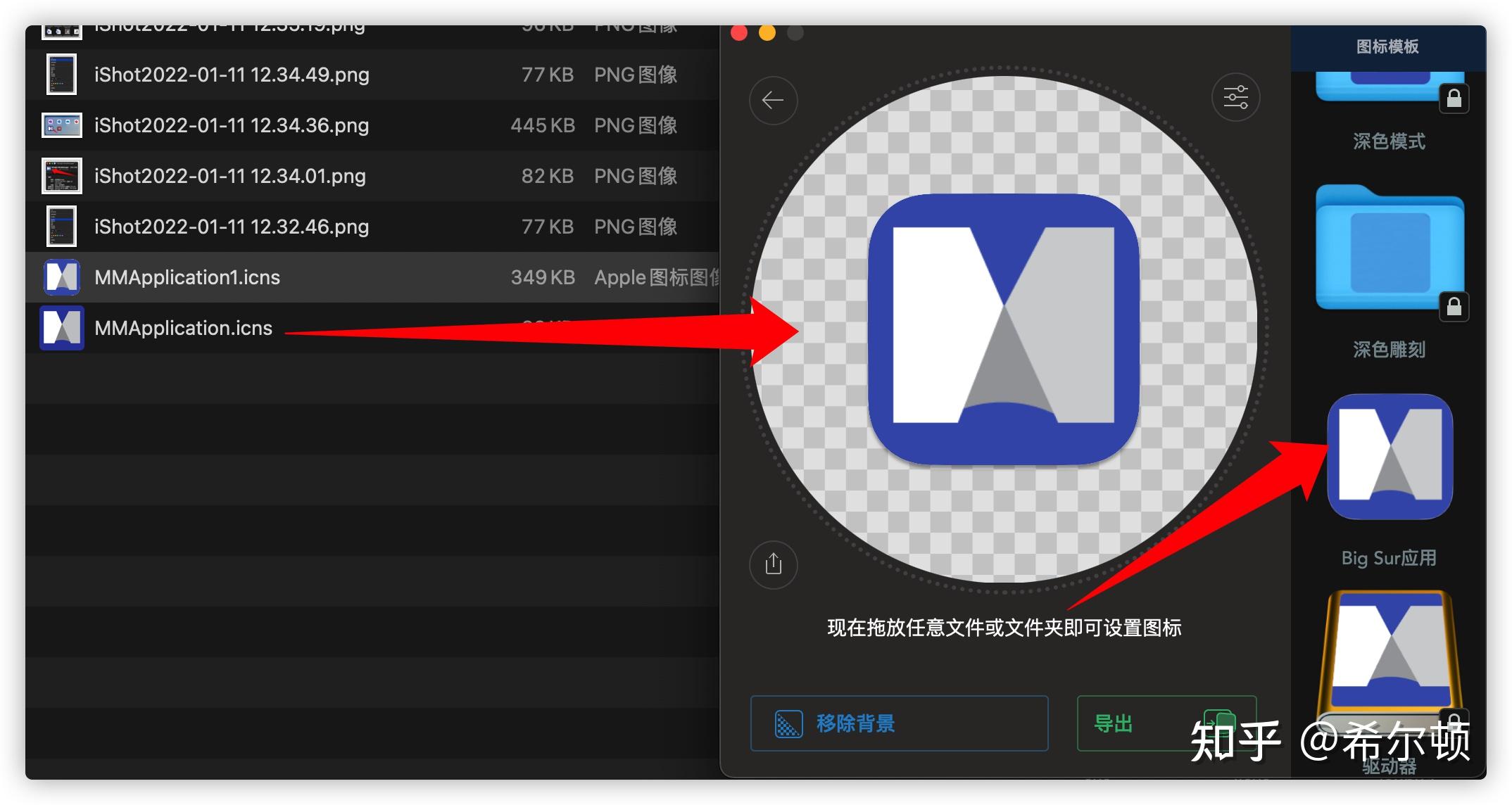Select iShot2022-01-11 12.34.49.png file row
Image resolution: width=1512 pixels, height=805 pixels.
click(x=372, y=75)
